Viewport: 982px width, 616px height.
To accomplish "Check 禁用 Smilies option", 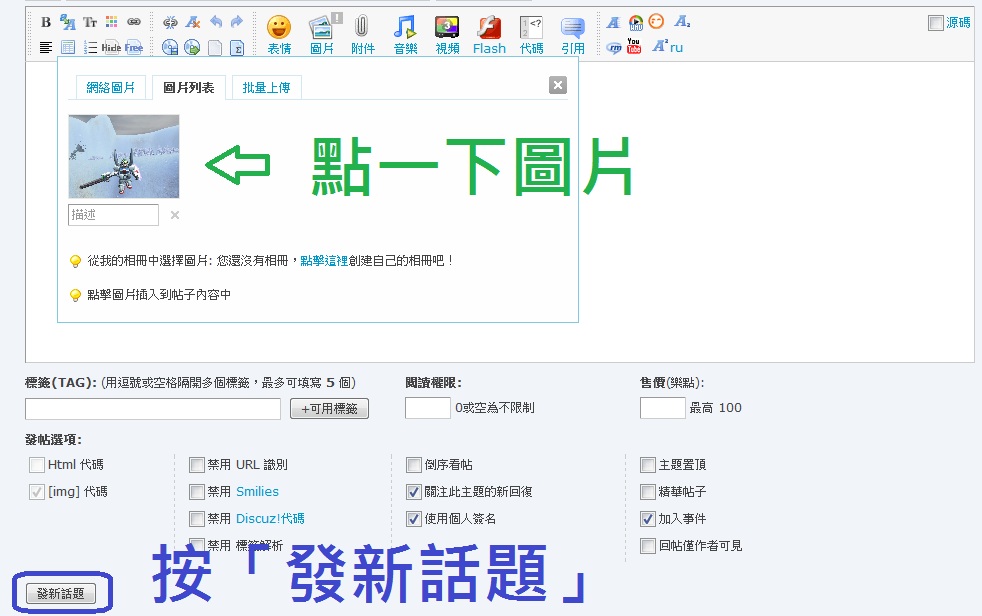I will [197, 492].
